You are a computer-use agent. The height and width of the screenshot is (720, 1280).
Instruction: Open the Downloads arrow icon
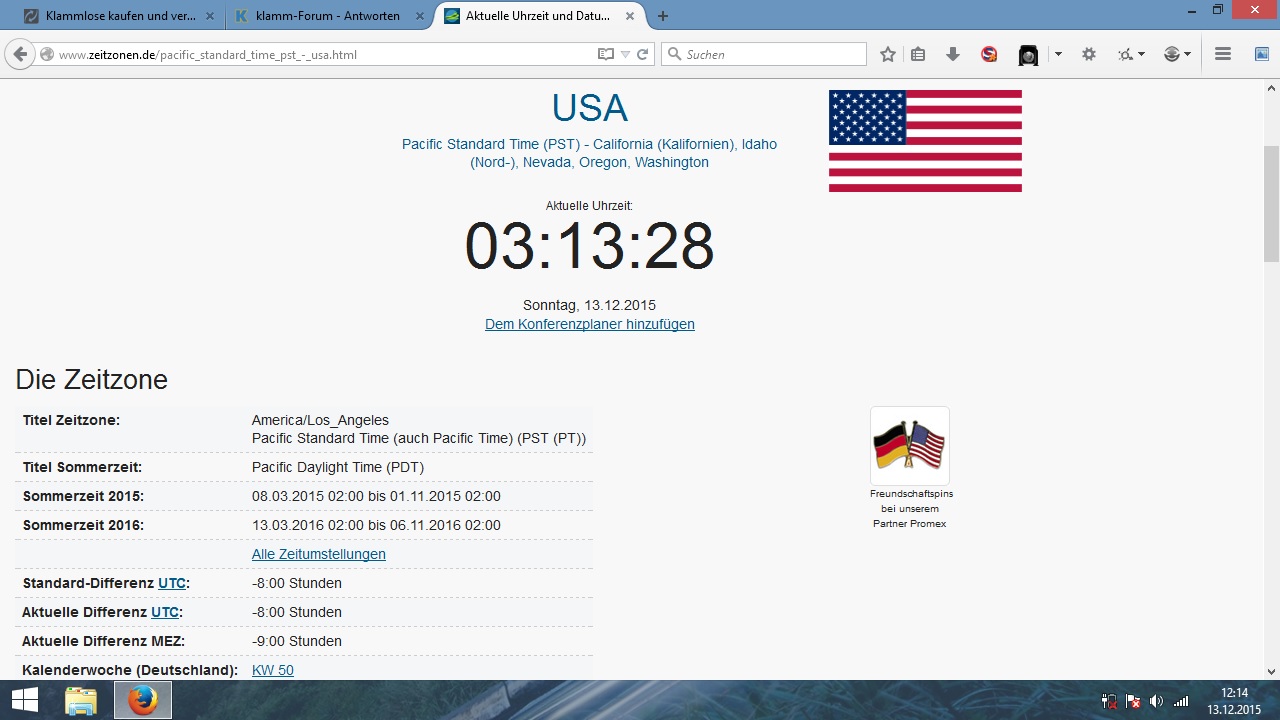click(952, 55)
